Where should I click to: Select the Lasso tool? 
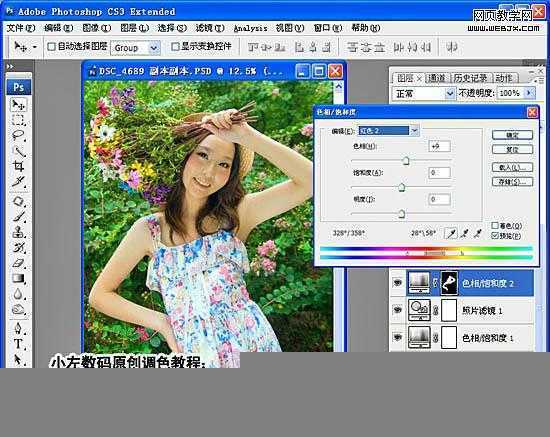click(19, 135)
